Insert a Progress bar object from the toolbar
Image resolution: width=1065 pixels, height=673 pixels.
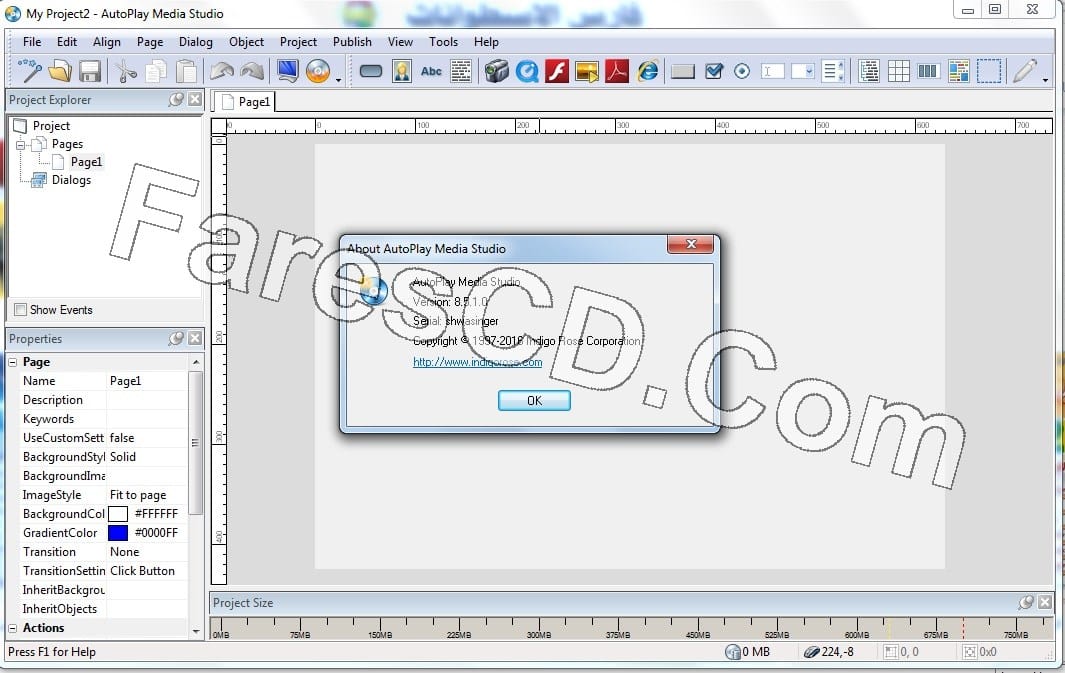pos(928,71)
